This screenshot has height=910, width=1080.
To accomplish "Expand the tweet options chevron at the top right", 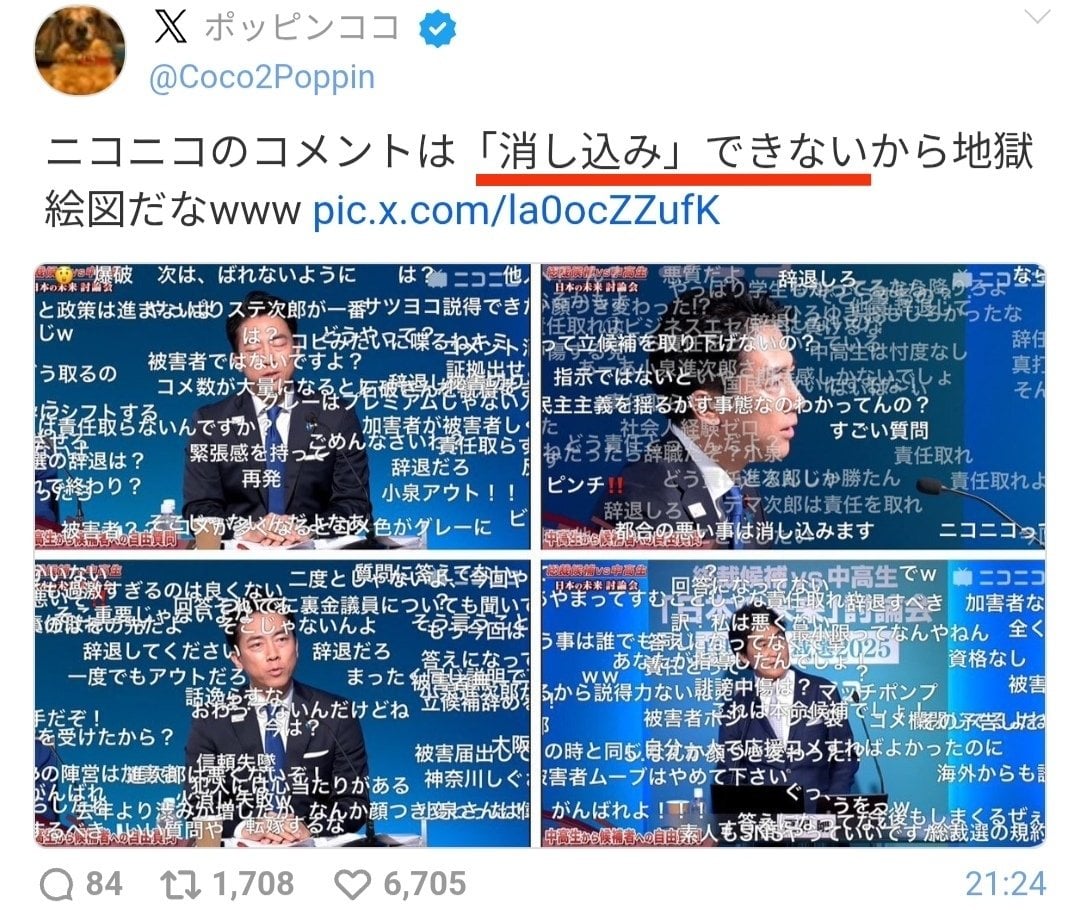I will tap(1037, 17).
